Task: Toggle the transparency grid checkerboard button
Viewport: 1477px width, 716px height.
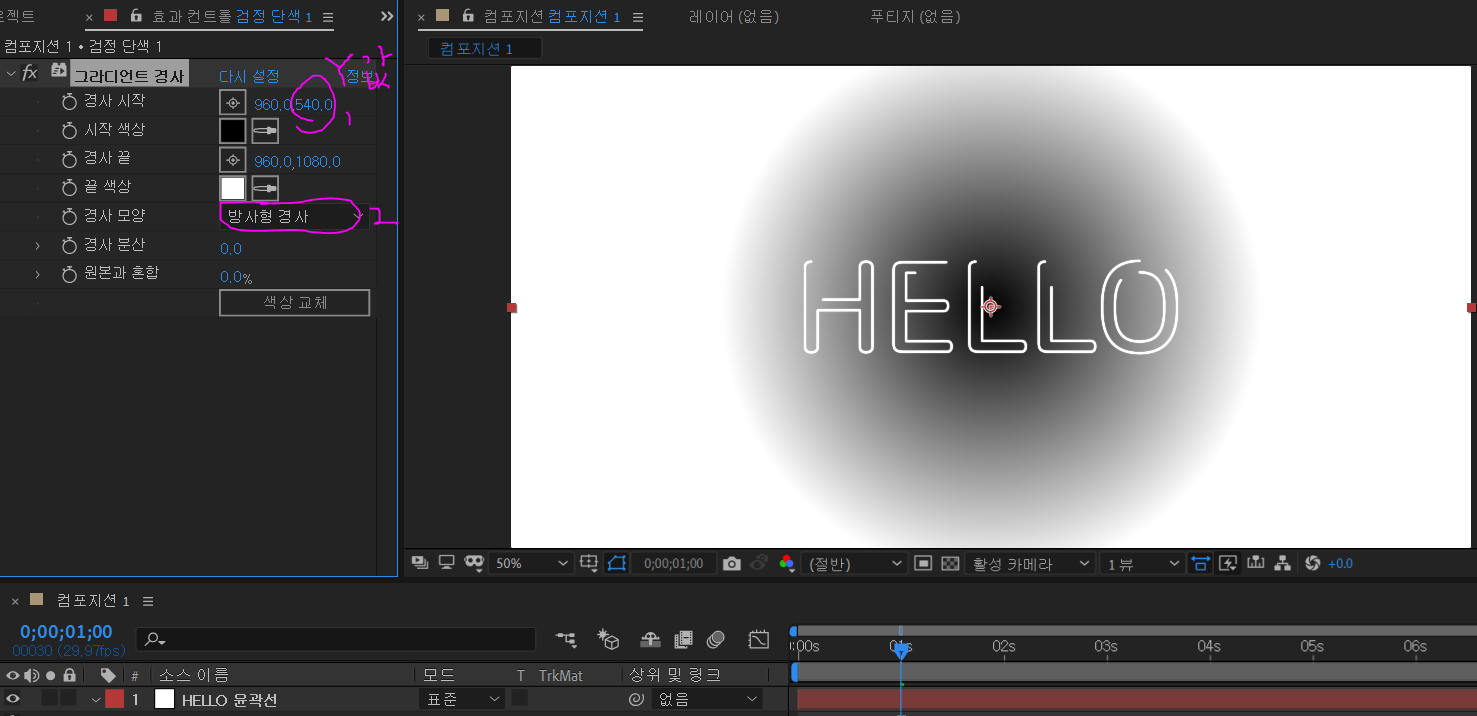Action: (x=951, y=564)
